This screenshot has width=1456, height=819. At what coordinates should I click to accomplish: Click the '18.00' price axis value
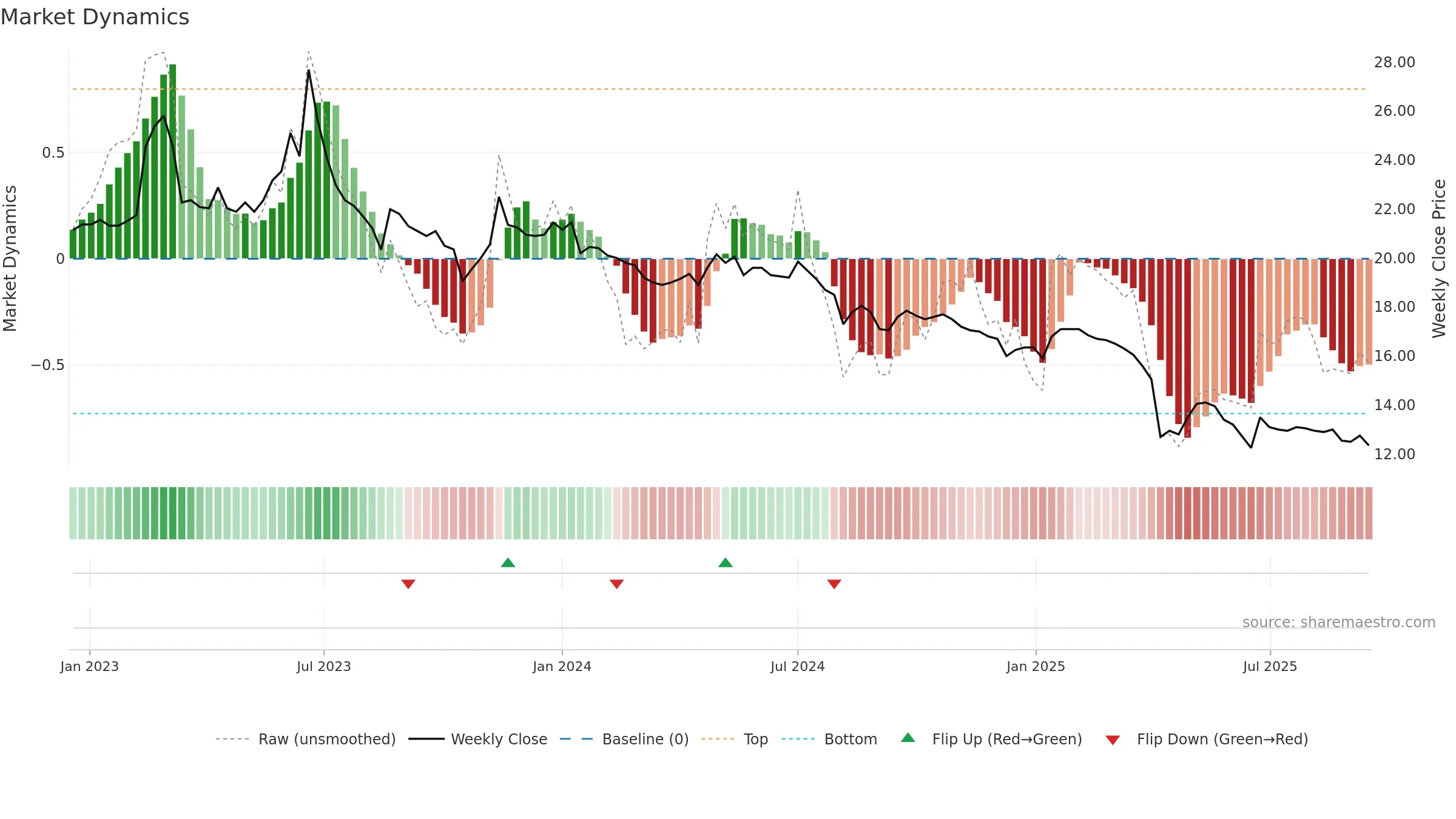[x=1395, y=306]
